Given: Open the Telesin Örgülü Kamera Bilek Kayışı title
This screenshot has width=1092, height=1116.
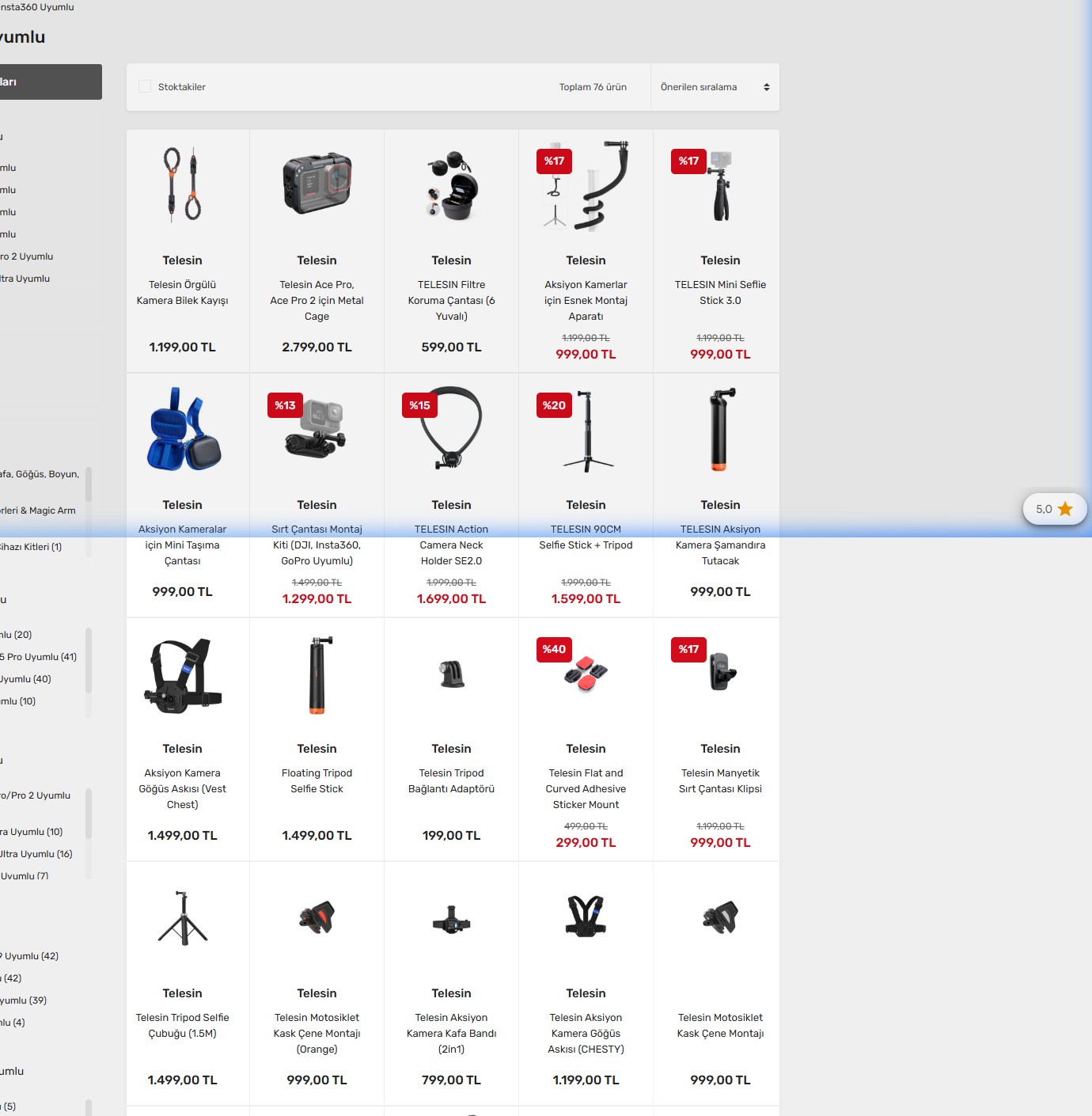Looking at the screenshot, I should (183, 293).
